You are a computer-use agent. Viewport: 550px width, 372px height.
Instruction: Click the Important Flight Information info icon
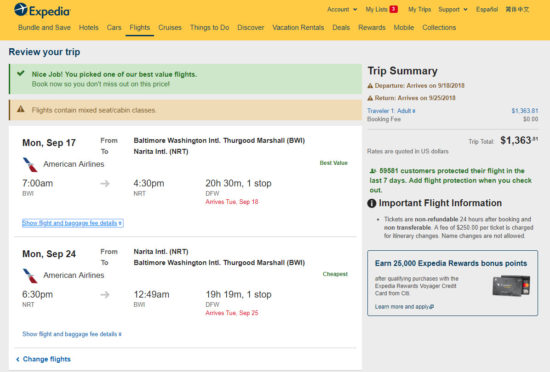coord(371,203)
